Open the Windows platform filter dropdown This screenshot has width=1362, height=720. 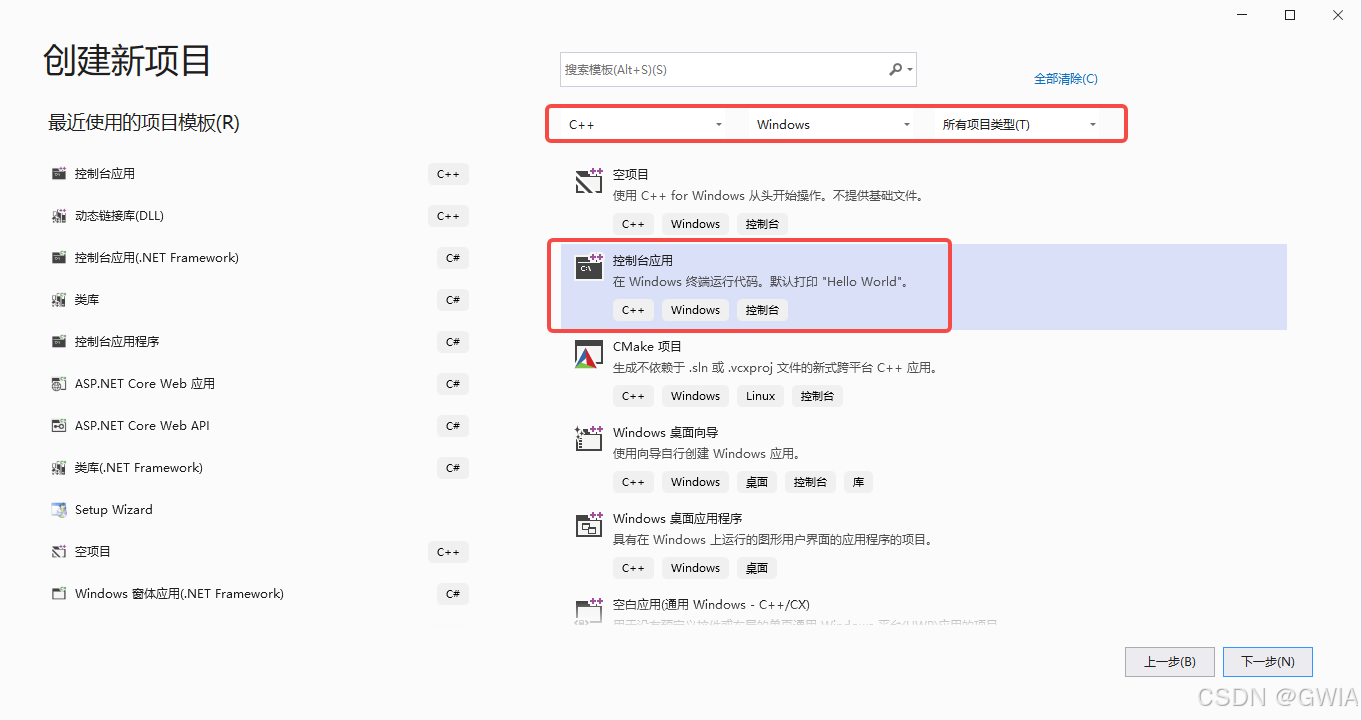click(x=834, y=124)
